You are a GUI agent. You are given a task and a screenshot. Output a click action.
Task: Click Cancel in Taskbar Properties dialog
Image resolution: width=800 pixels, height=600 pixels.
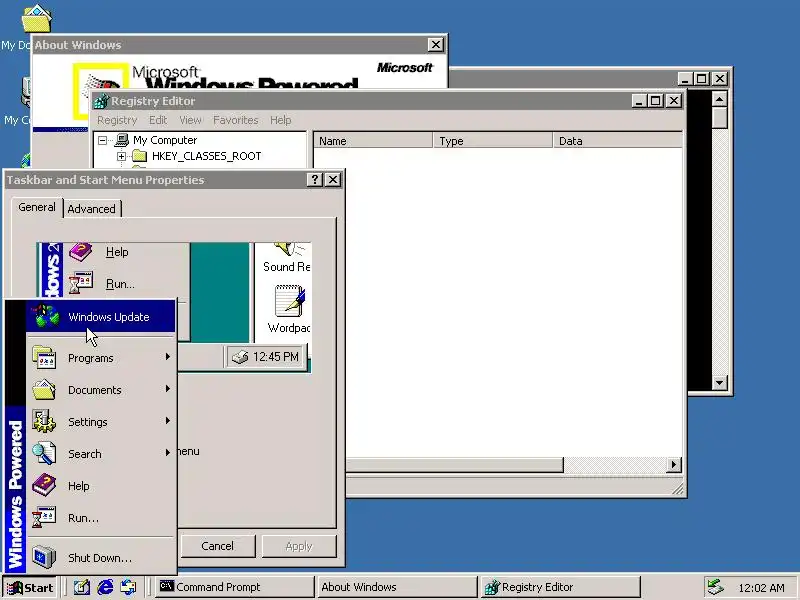pos(217,546)
